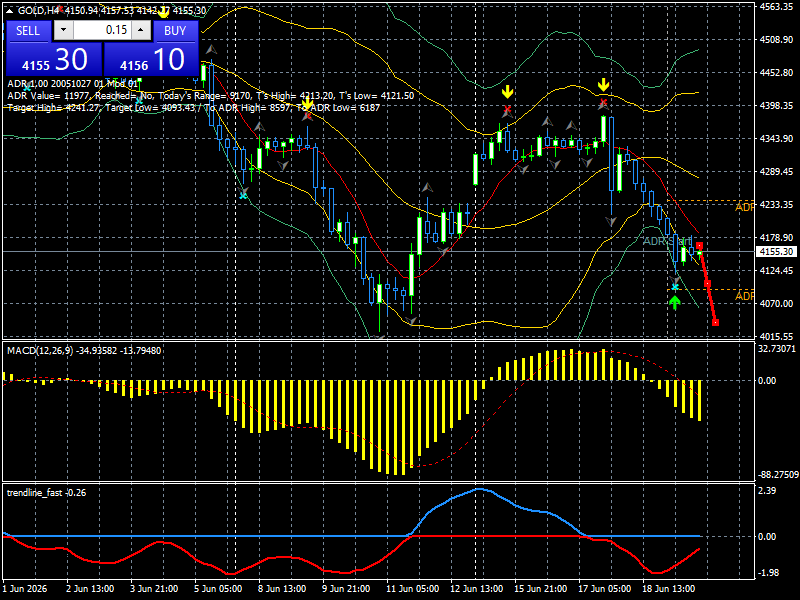The height and width of the screenshot is (600, 800).
Task: Click the cyan cross marker near 5 Jun
Action: click(243, 195)
